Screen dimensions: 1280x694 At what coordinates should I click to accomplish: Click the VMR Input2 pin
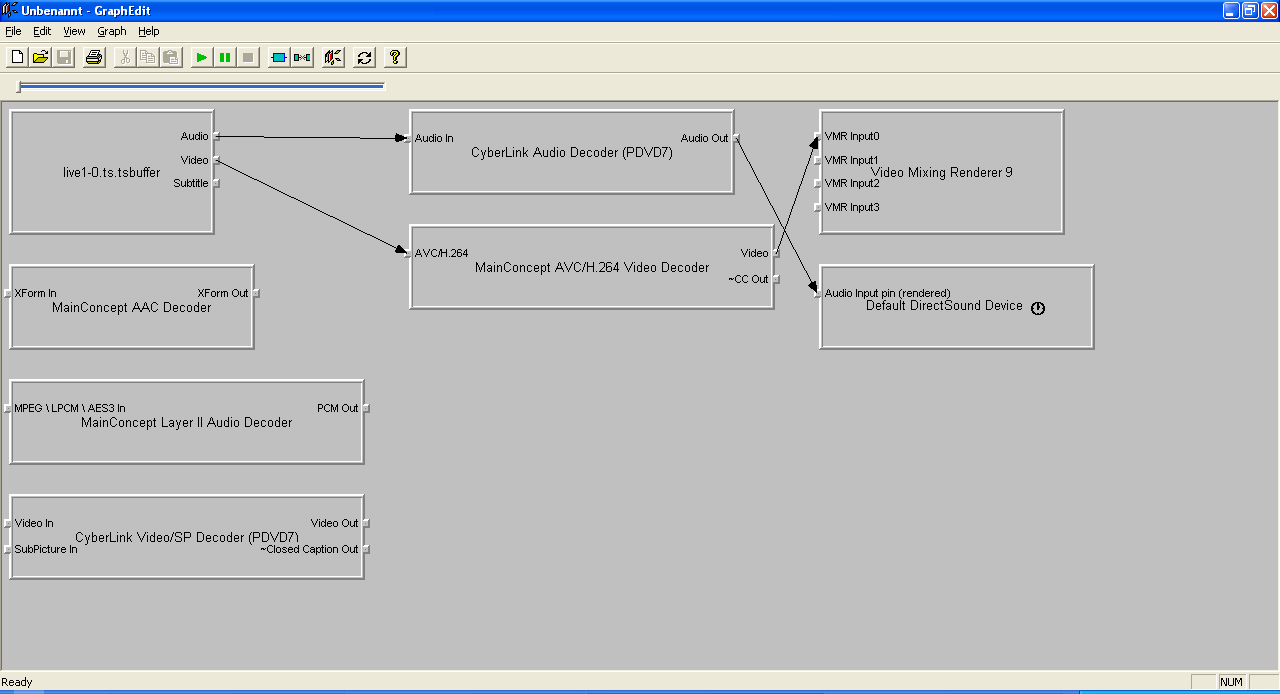[818, 183]
